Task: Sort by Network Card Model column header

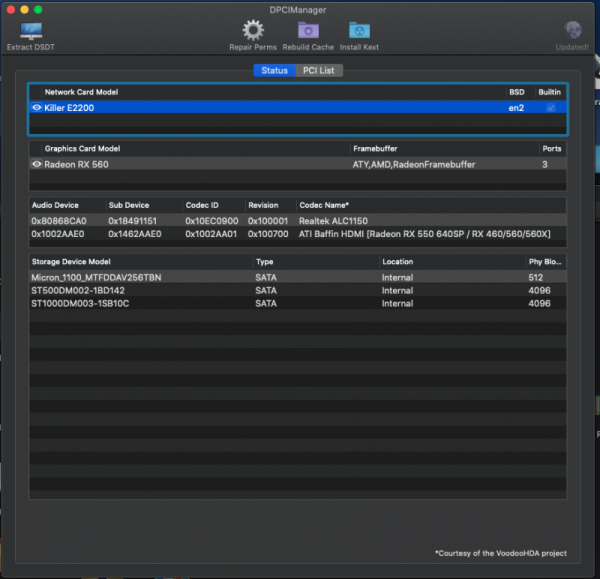Action: 82,92
